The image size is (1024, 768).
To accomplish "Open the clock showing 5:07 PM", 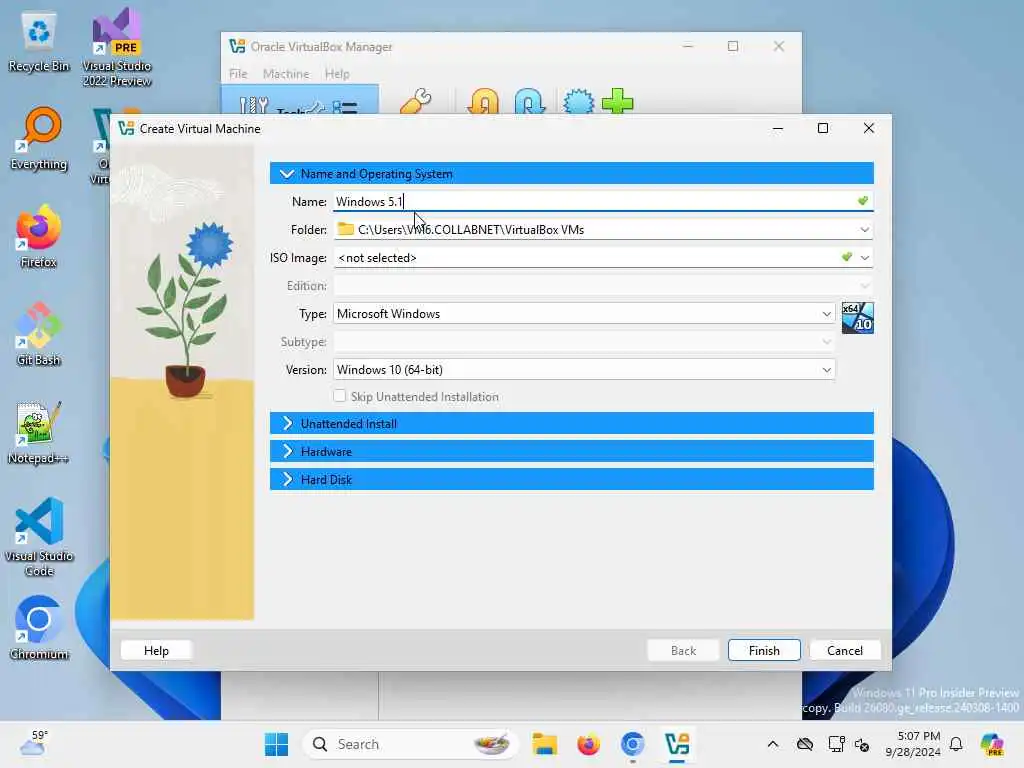I will [913, 744].
